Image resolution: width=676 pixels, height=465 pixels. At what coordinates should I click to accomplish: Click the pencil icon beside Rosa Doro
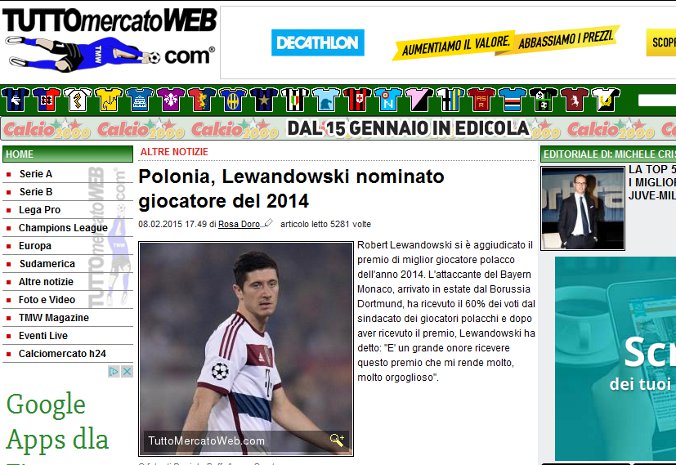[x=268, y=223]
